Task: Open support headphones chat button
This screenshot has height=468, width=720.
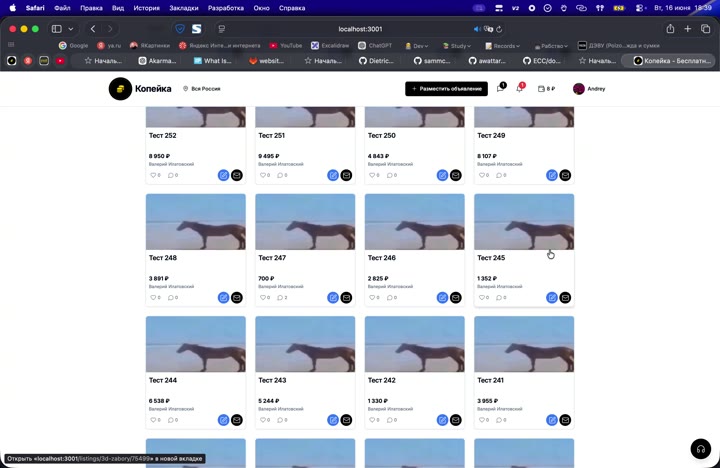Action: coord(701,449)
